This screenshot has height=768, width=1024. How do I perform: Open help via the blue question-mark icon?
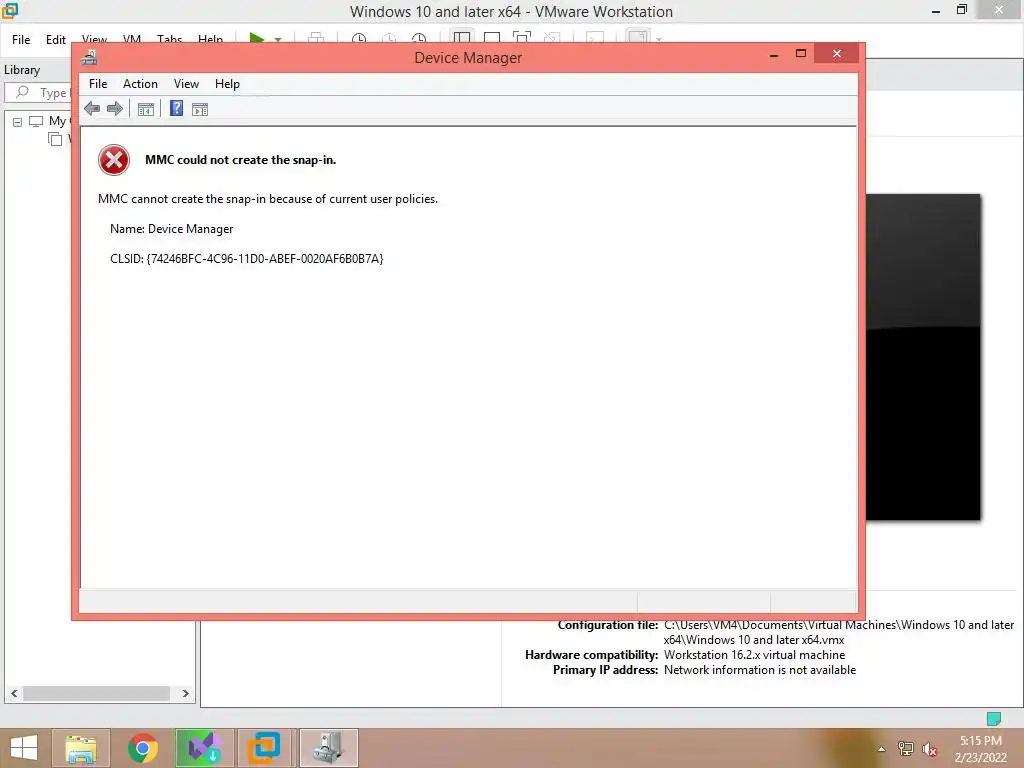pos(176,108)
